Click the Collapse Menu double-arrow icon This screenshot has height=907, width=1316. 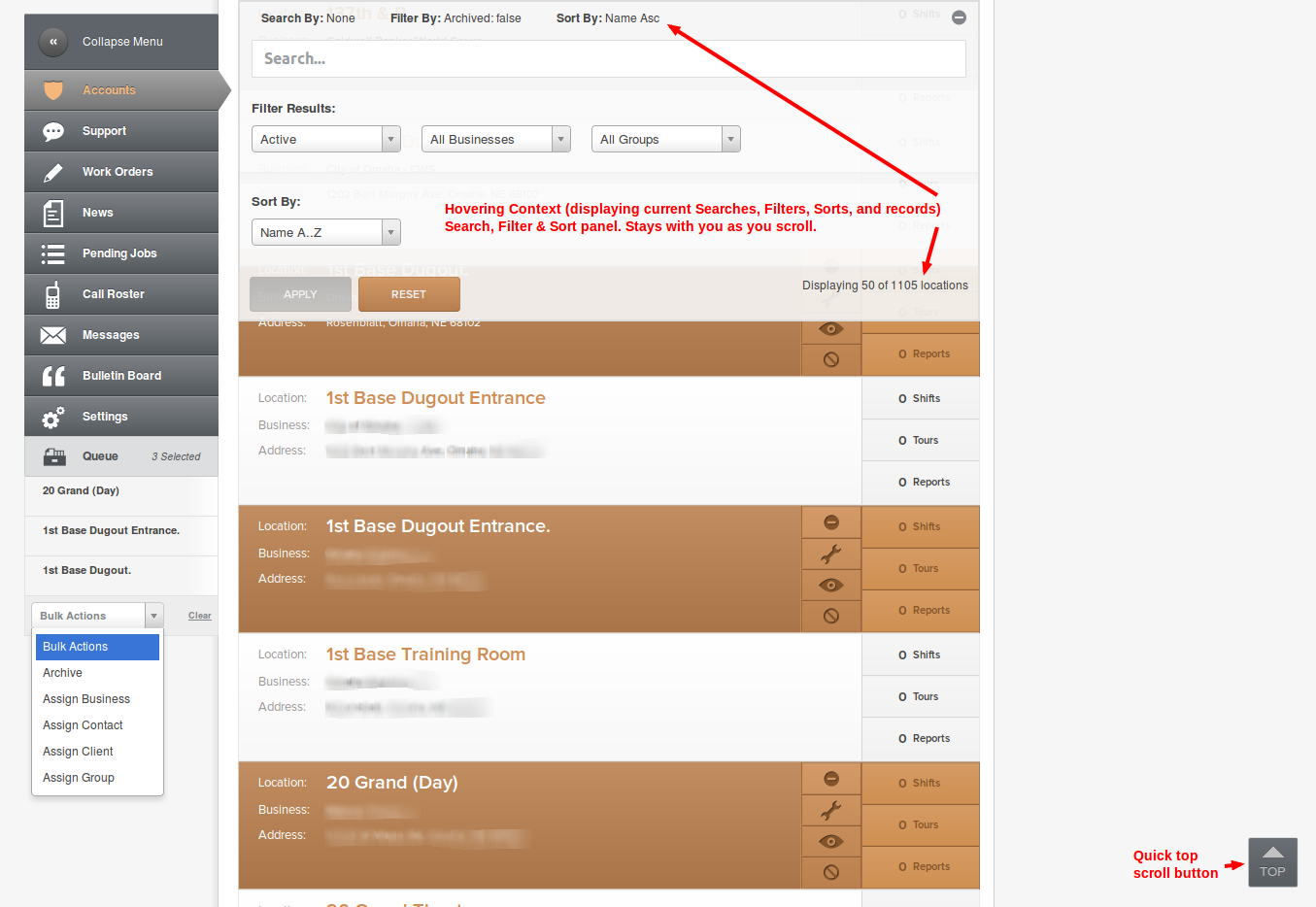click(53, 42)
